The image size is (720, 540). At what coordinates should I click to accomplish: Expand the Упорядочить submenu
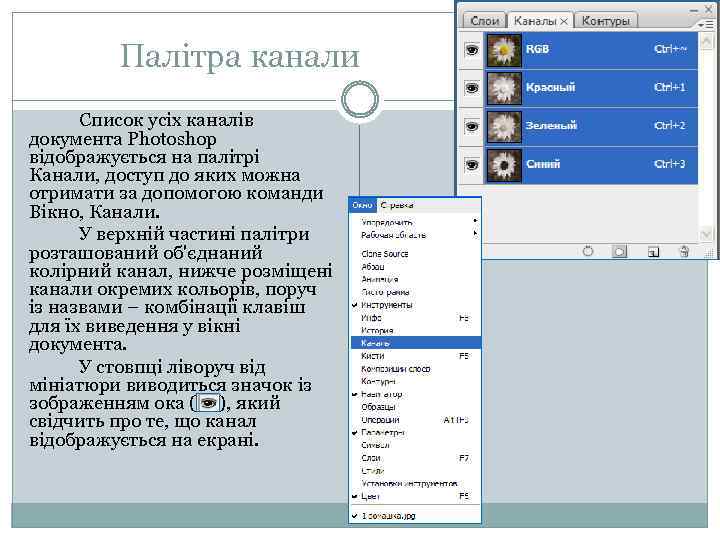click(x=415, y=222)
